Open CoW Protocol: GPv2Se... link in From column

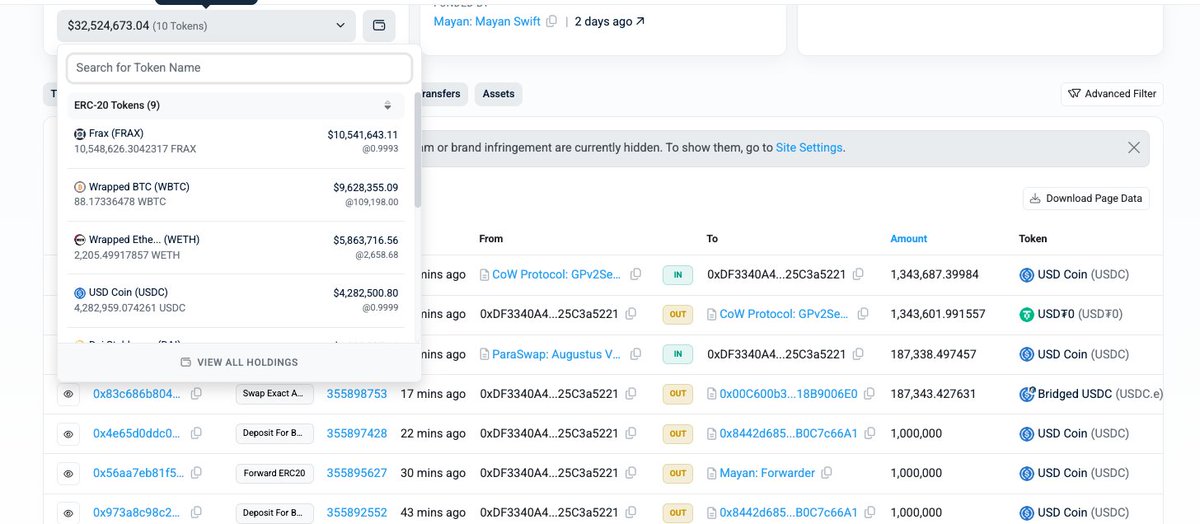pos(556,274)
